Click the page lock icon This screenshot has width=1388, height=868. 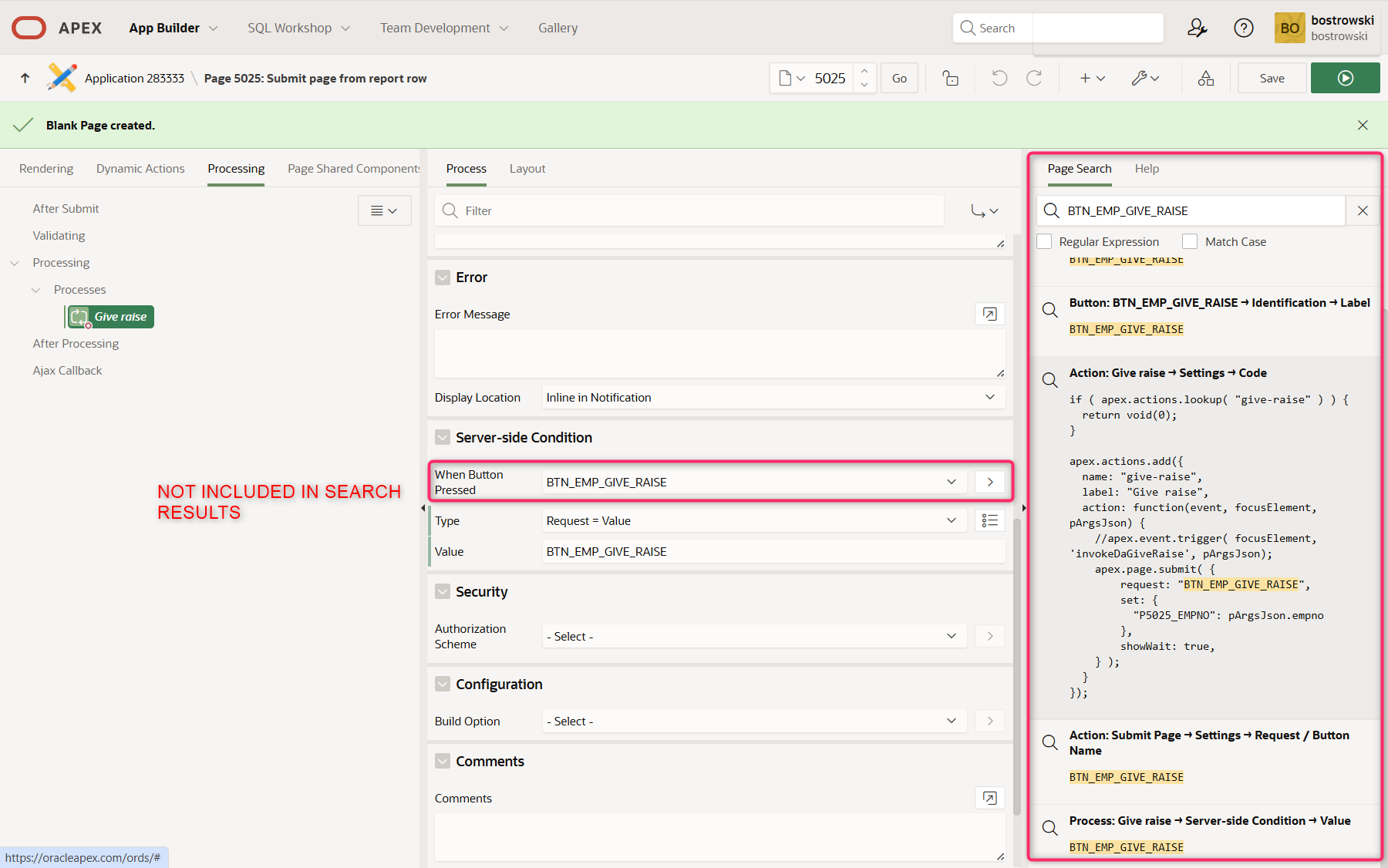(x=951, y=78)
